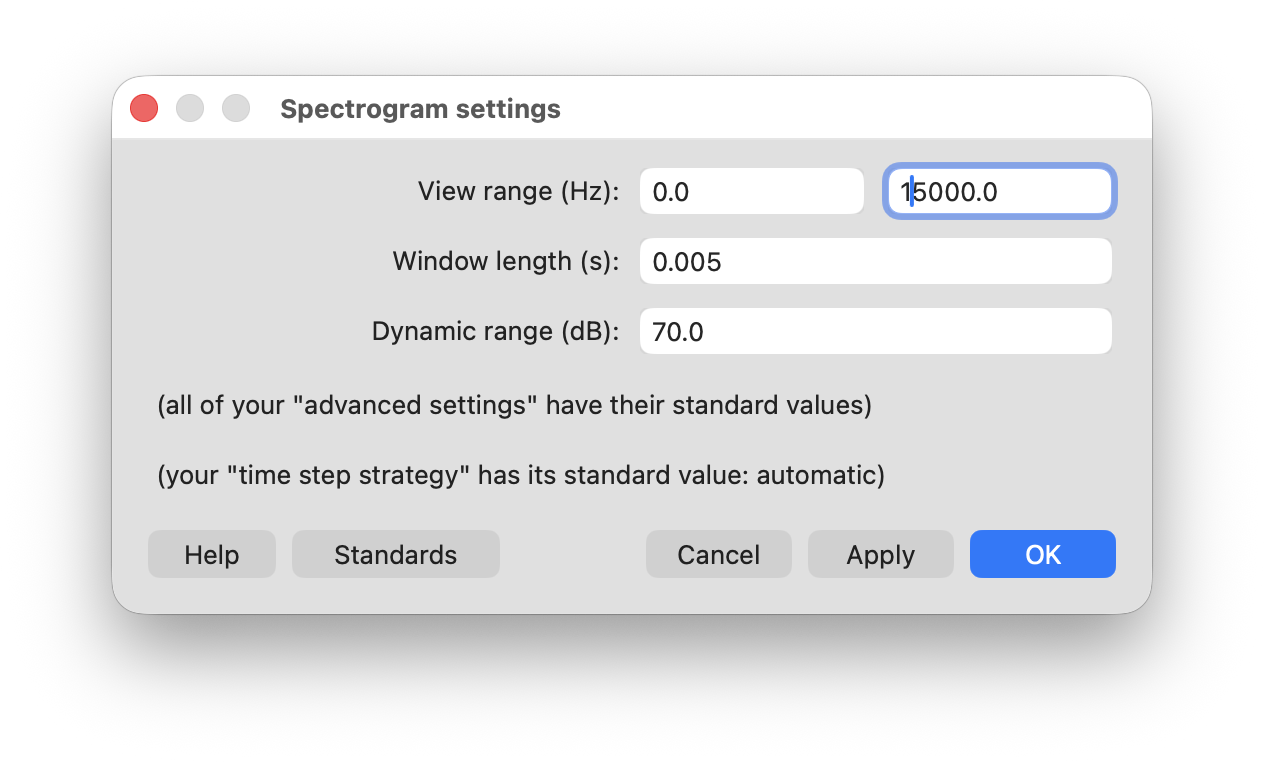Click the "View range (Hz):" label
Screen dimensions: 1264x762
[x=519, y=191]
